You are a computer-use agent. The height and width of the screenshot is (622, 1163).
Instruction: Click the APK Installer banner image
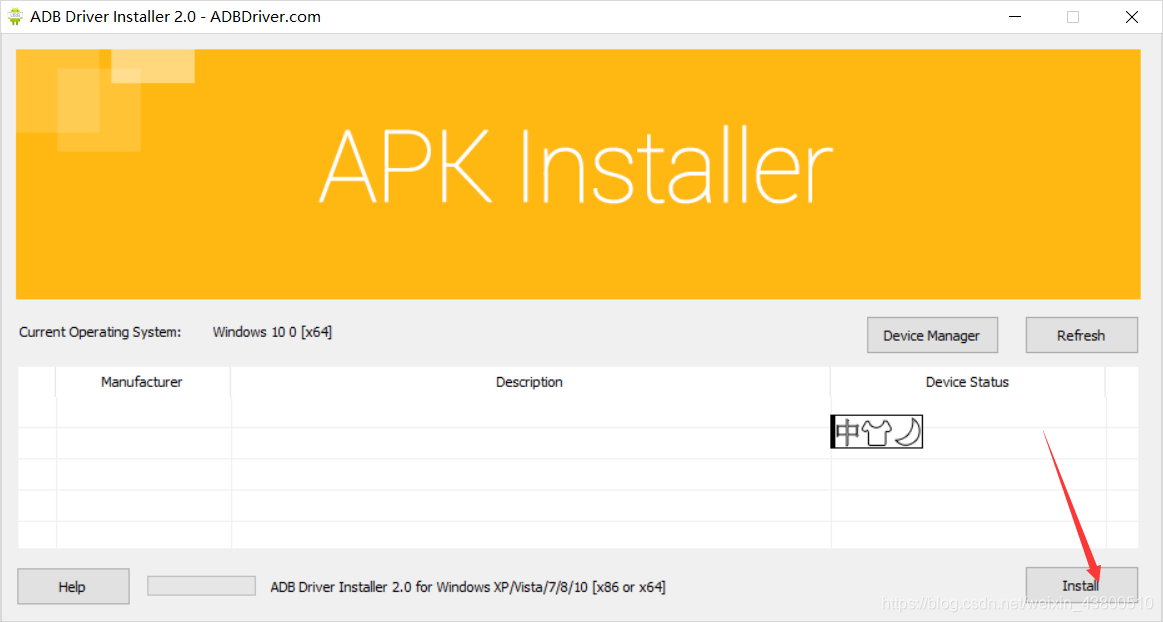[578, 174]
